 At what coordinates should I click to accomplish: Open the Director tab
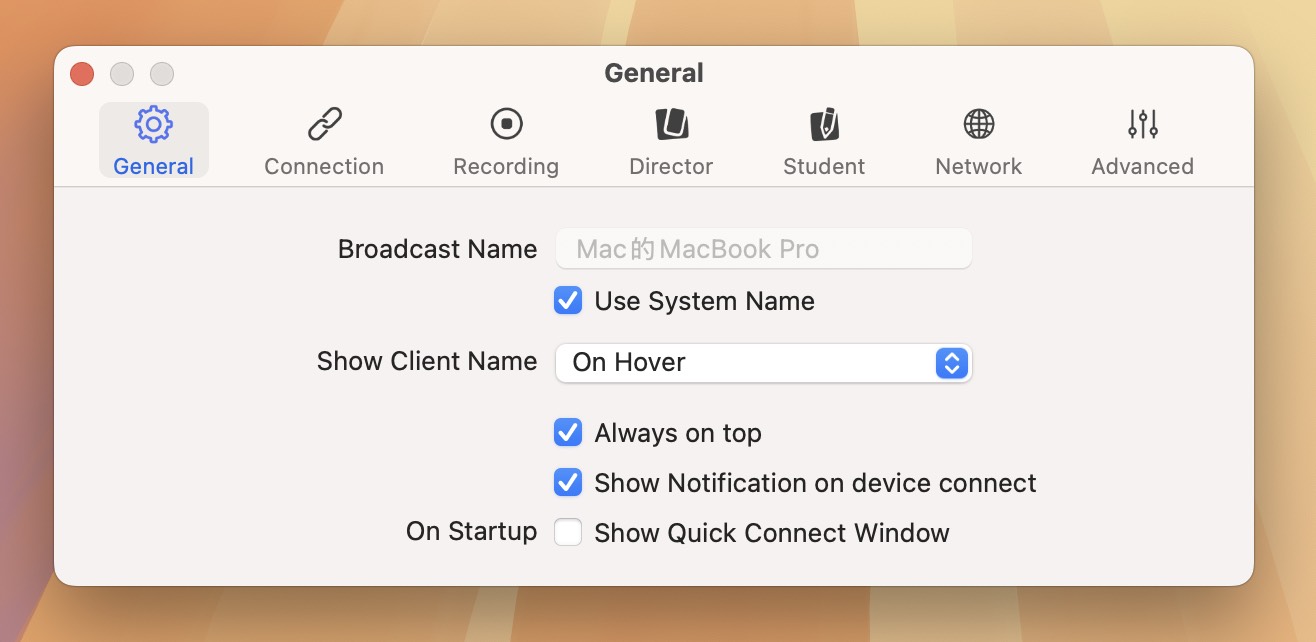(x=671, y=141)
